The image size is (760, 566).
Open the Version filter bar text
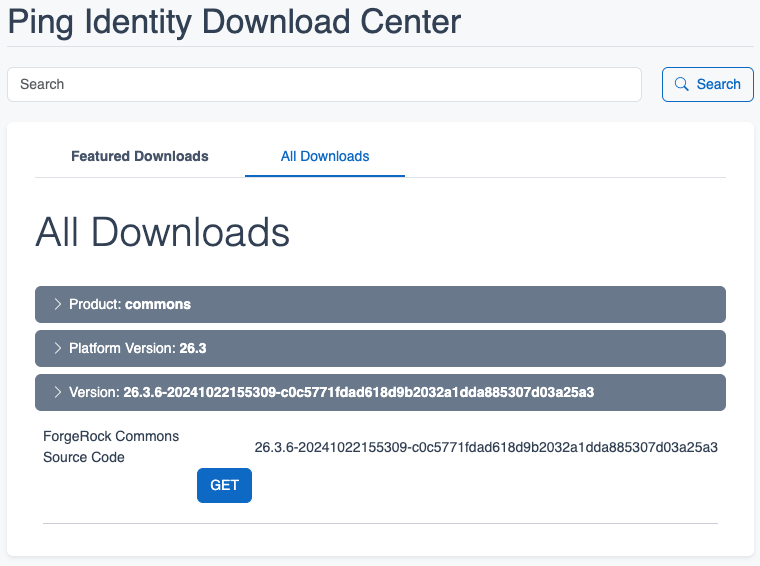pos(332,392)
